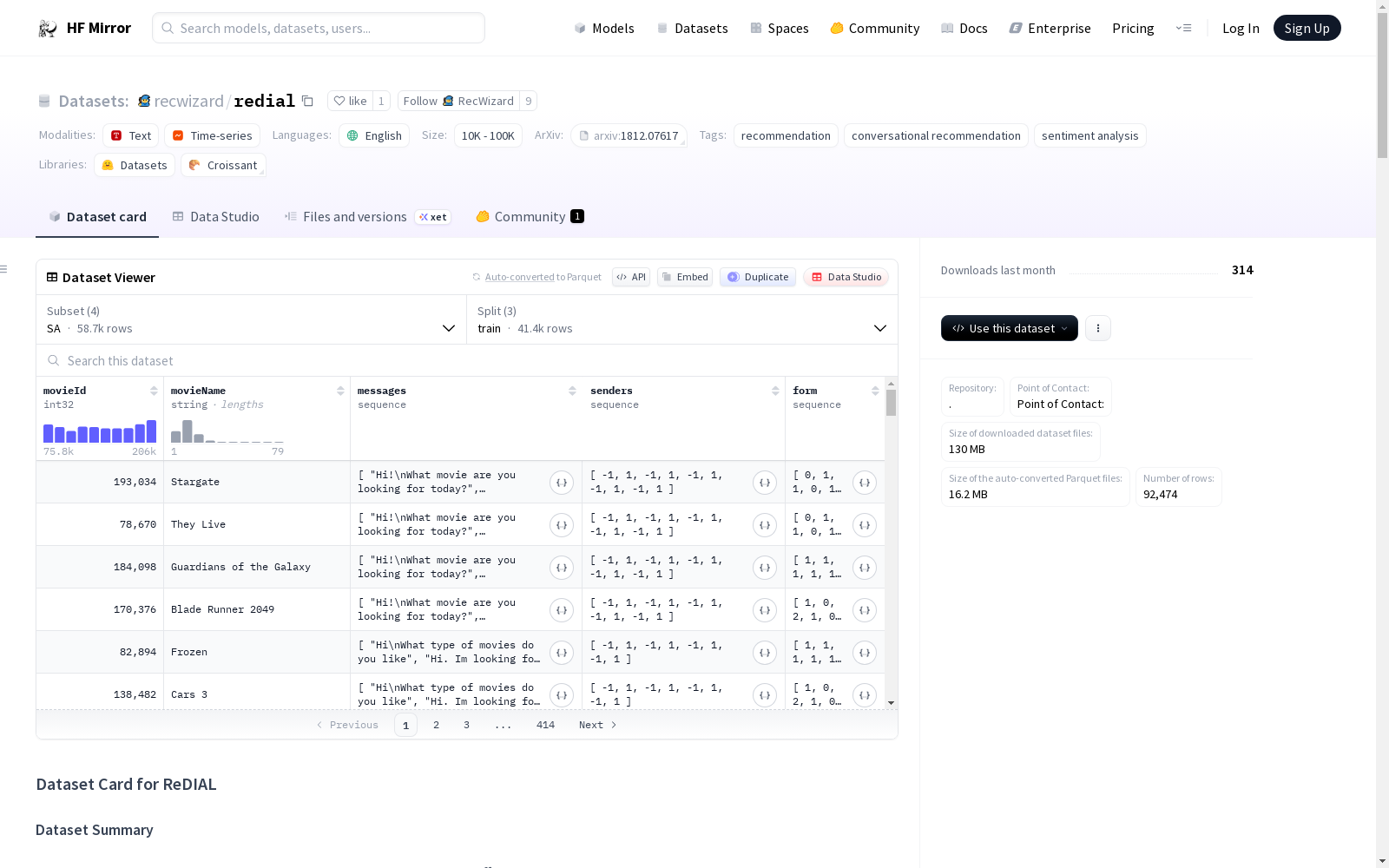Open Data Studio from the viewer header
This screenshot has height=868, width=1389.
coord(846,277)
